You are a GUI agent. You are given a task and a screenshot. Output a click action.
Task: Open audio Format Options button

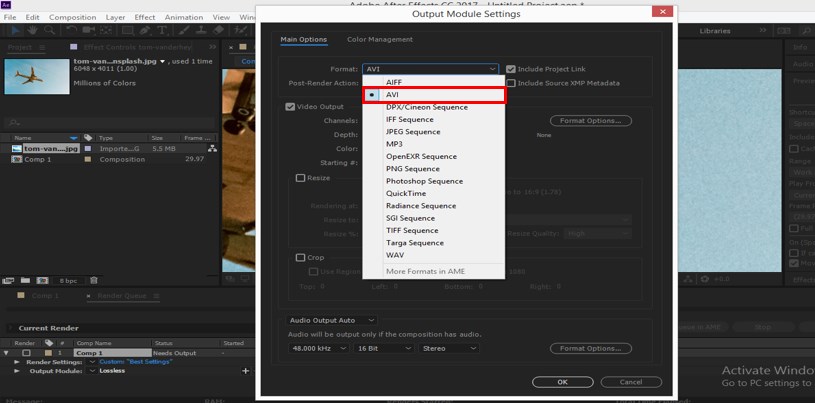pos(590,348)
